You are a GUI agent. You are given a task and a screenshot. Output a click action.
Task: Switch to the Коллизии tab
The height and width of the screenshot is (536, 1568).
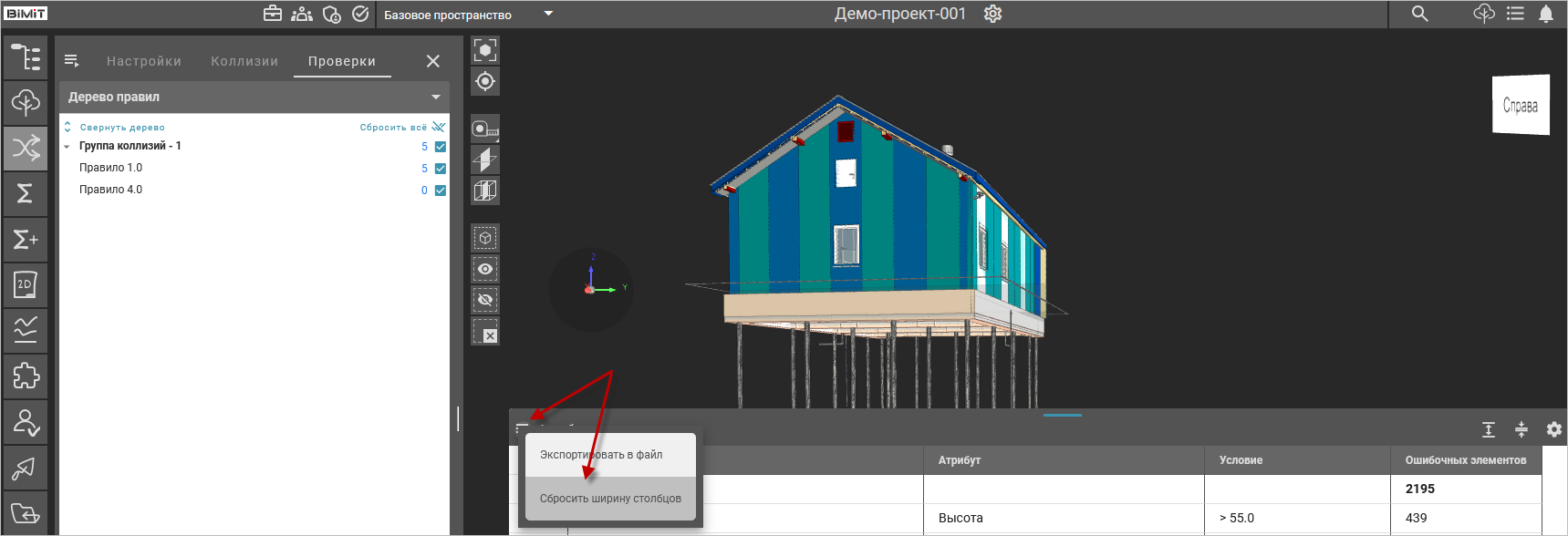pyautogui.click(x=244, y=61)
